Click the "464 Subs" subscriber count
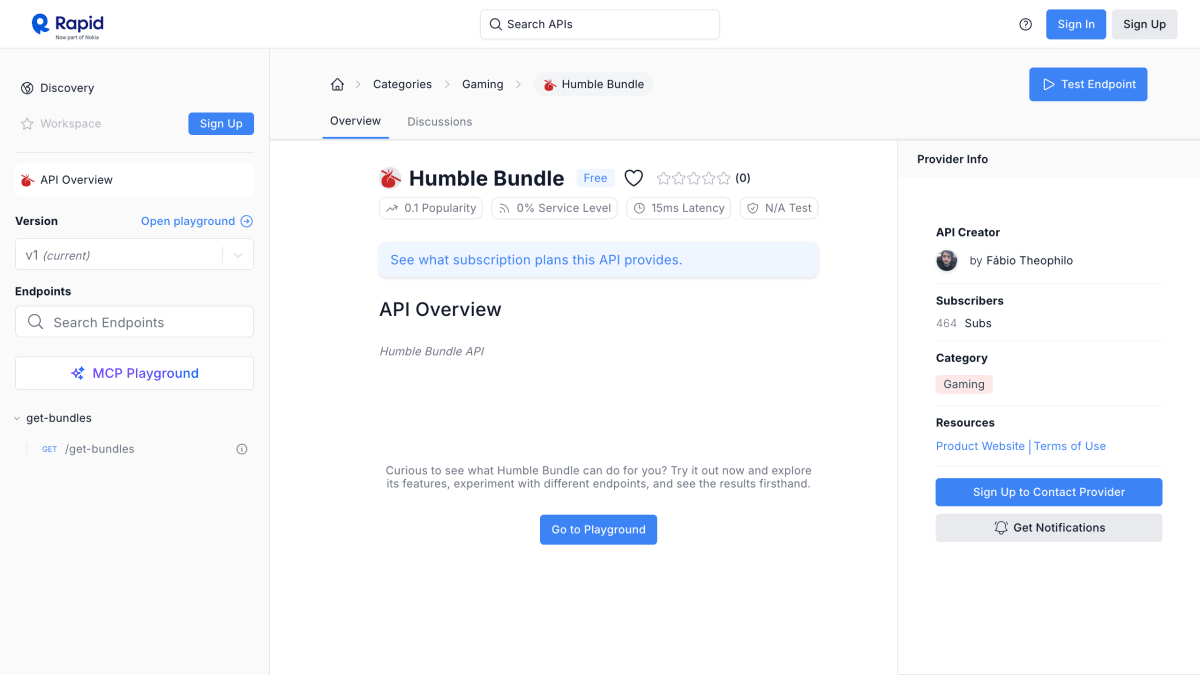Image resolution: width=1200 pixels, height=675 pixels. 964,323
